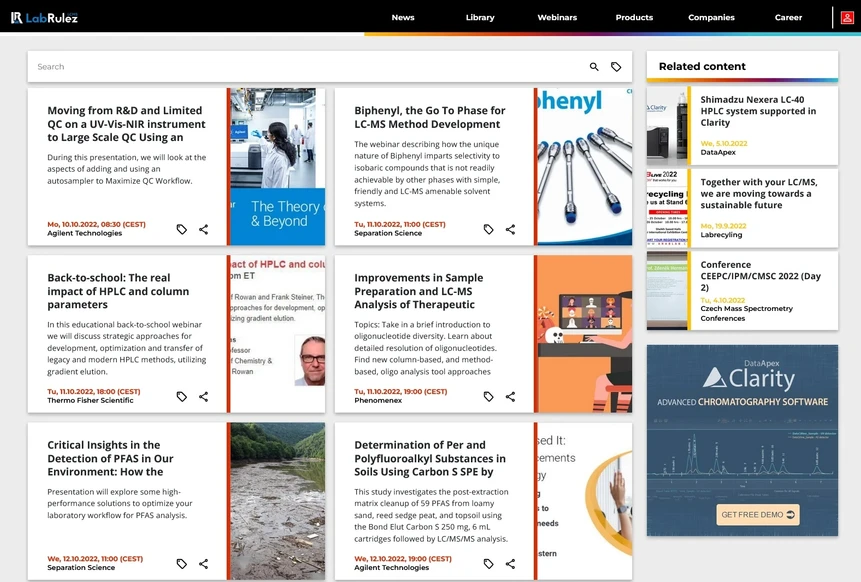
Task: Select Webinars in top navigation
Action: (557, 18)
